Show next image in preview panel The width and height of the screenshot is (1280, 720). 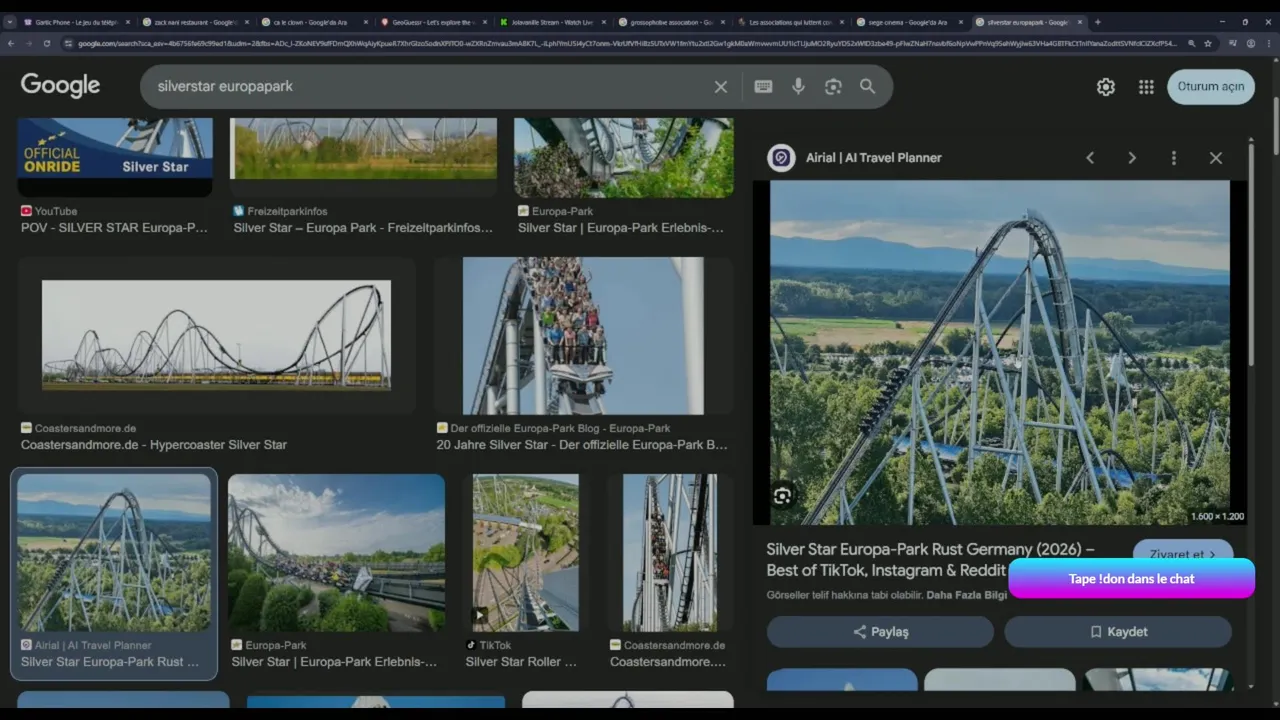pyautogui.click(x=1132, y=158)
